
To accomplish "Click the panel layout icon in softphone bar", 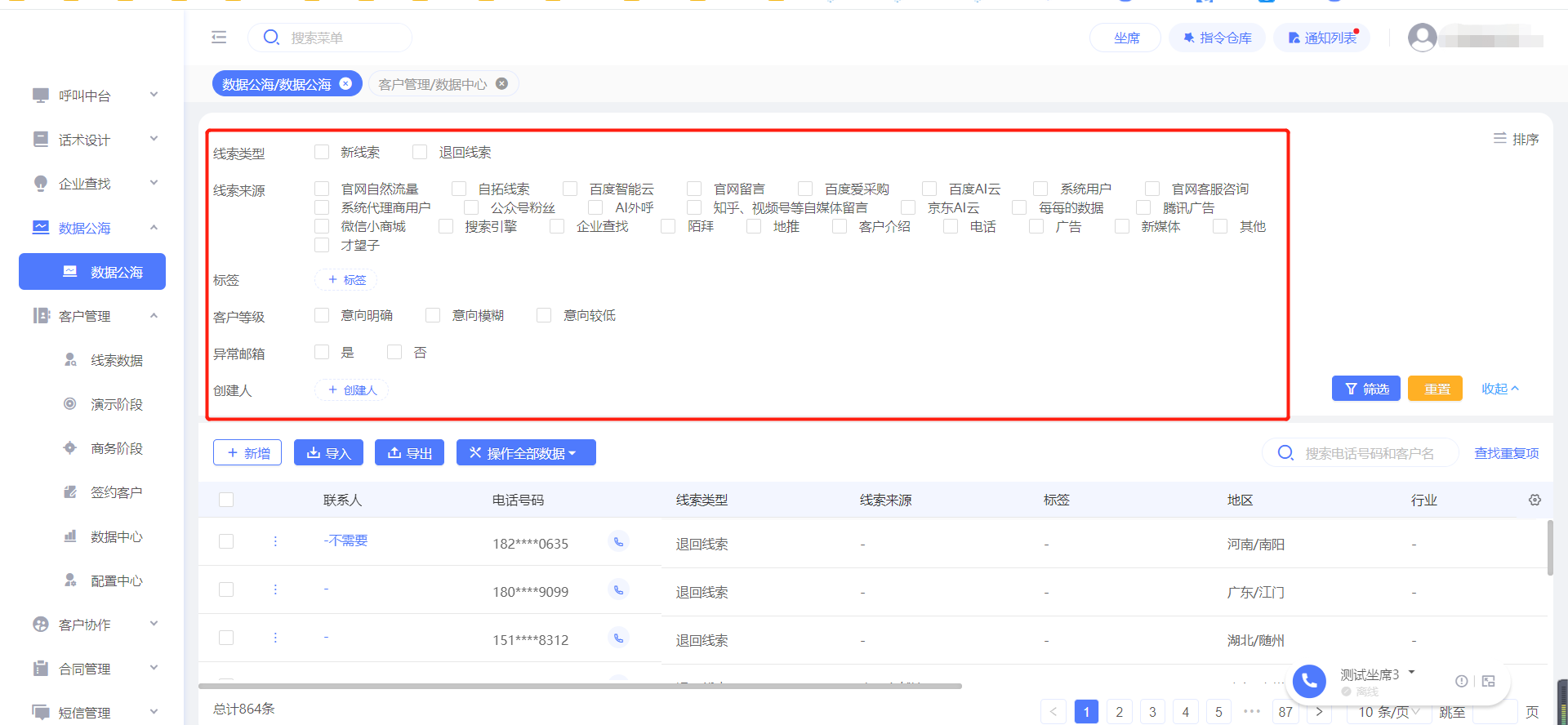I will pyautogui.click(x=1489, y=681).
